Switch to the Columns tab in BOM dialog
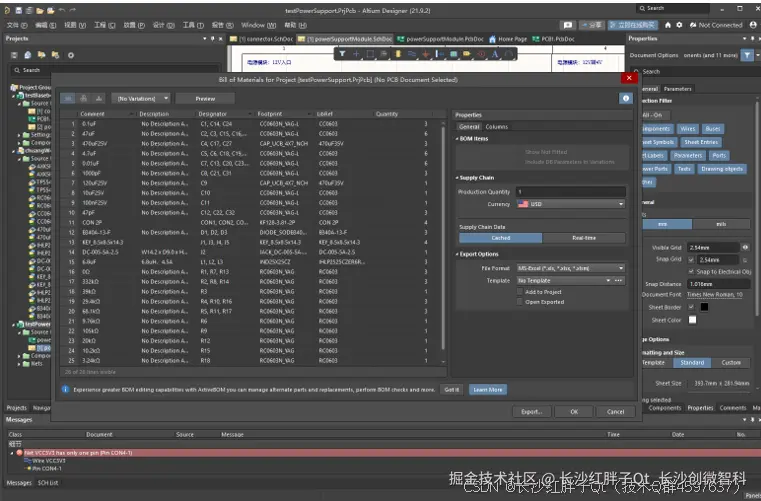The height and width of the screenshot is (501, 761). [496, 127]
